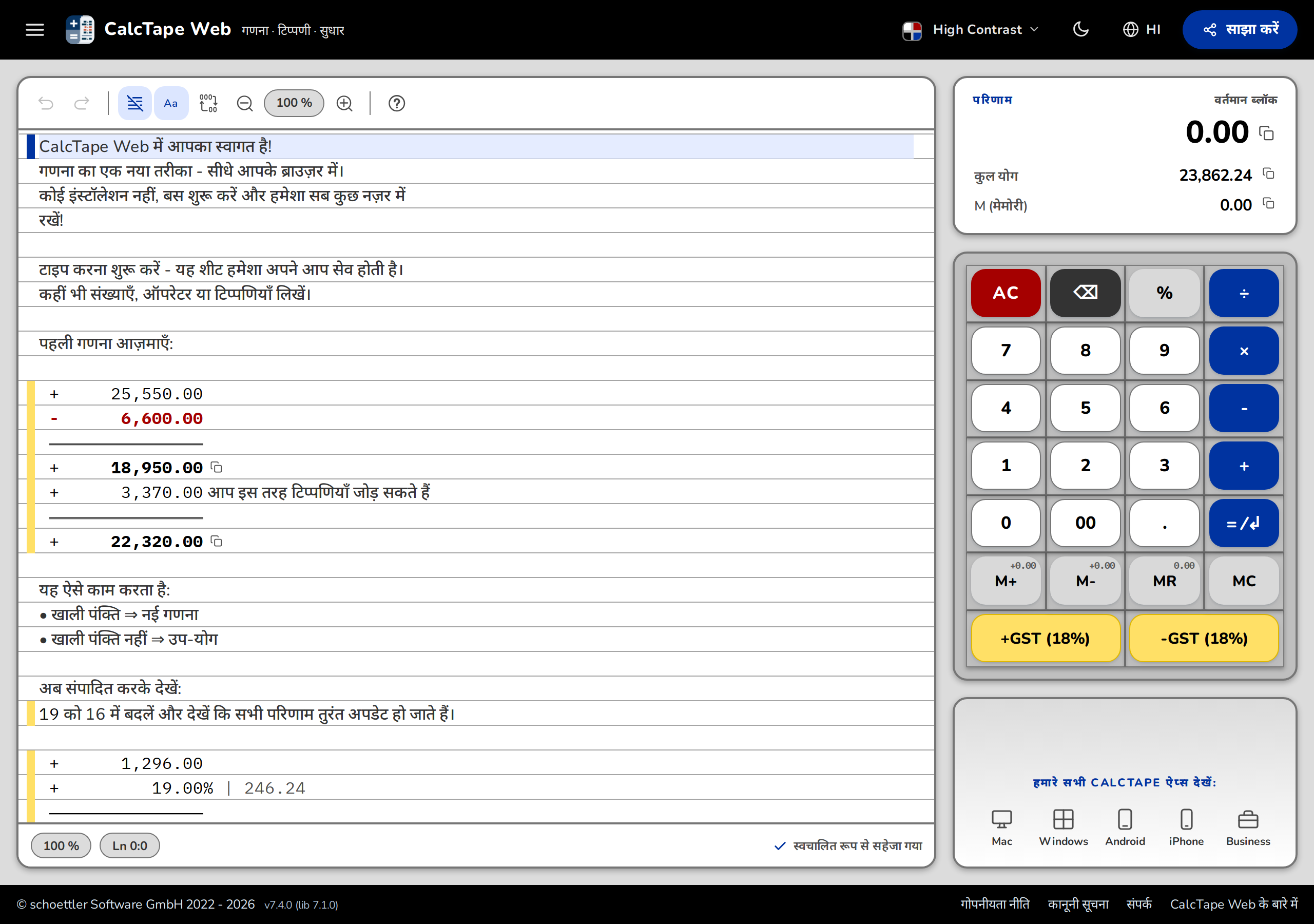Click the MC memory clear key
This screenshot has height=924, width=1314.
[1244, 581]
